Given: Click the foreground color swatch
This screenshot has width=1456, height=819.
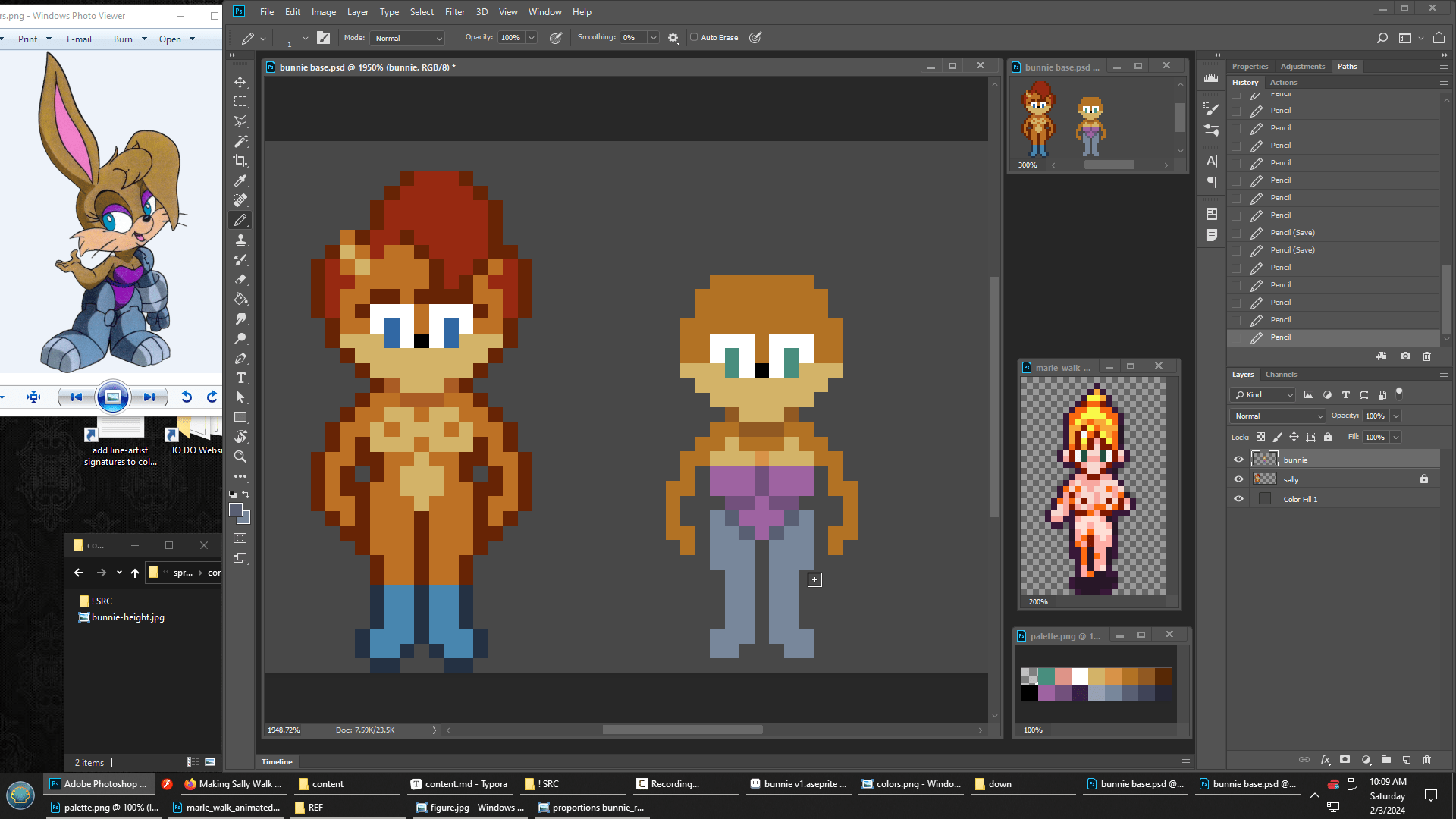Looking at the screenshot, I should 236,510.
